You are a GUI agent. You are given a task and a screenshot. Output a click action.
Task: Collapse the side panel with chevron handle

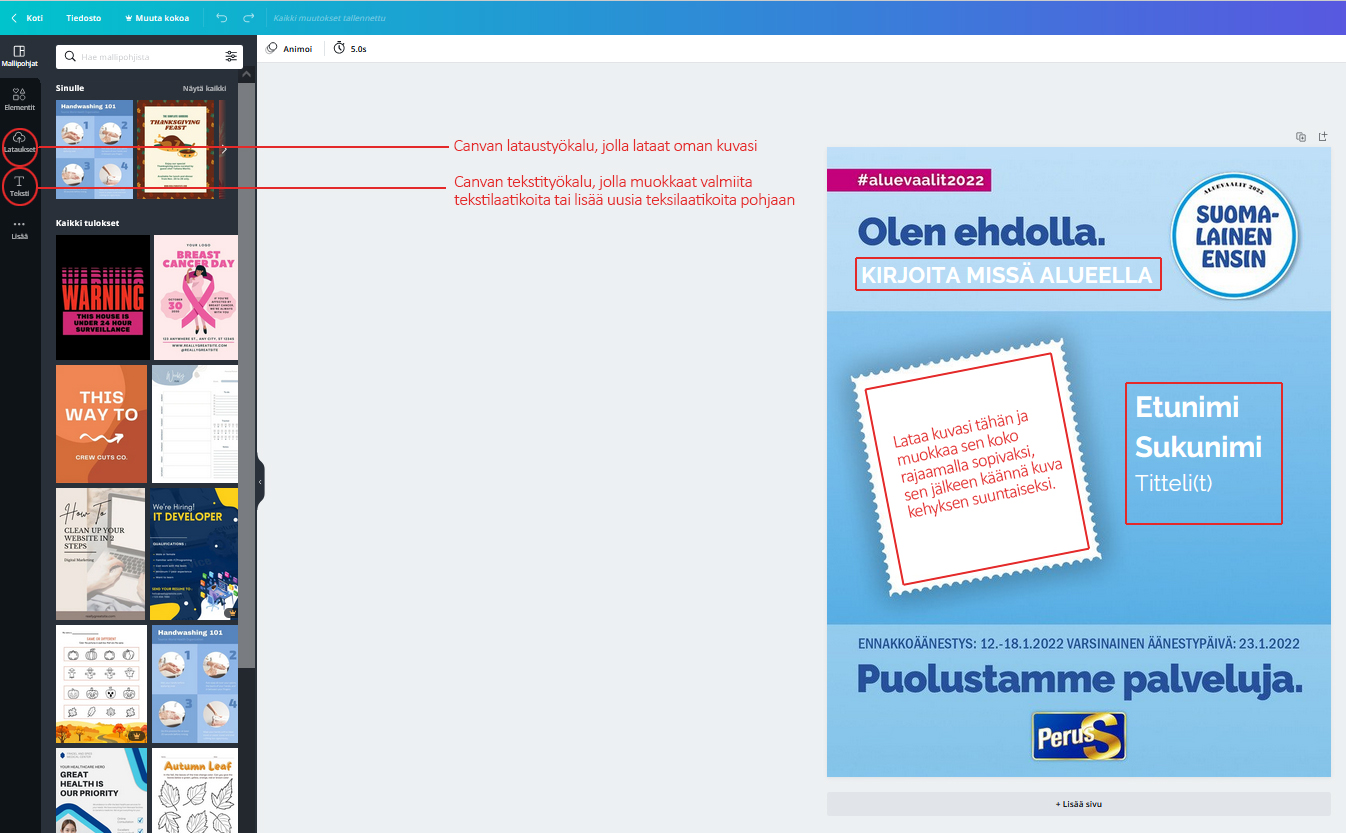click(x=260, y=482)
